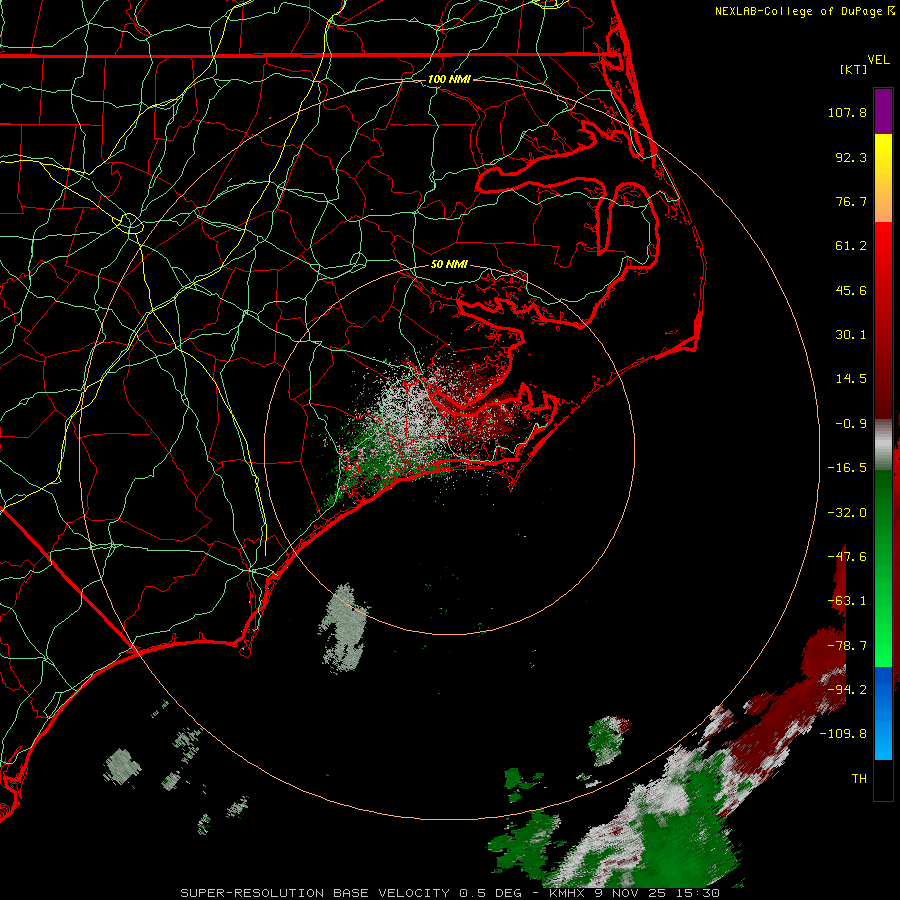Image resolution: width=900 pixels, height=900 pixels.
Task: Select the 100 NMI range ring label
Action: pos(449,79)
